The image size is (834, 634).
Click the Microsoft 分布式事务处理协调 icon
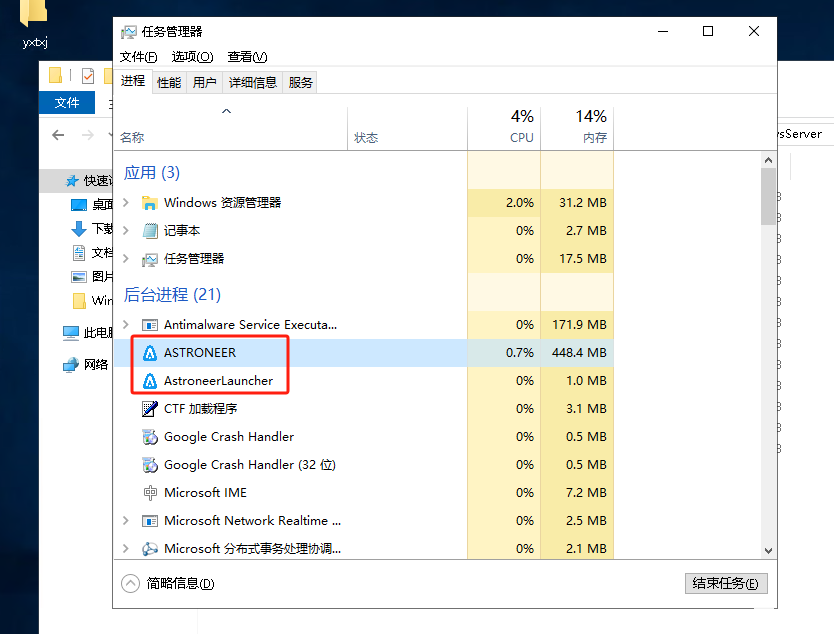point(150,549)
